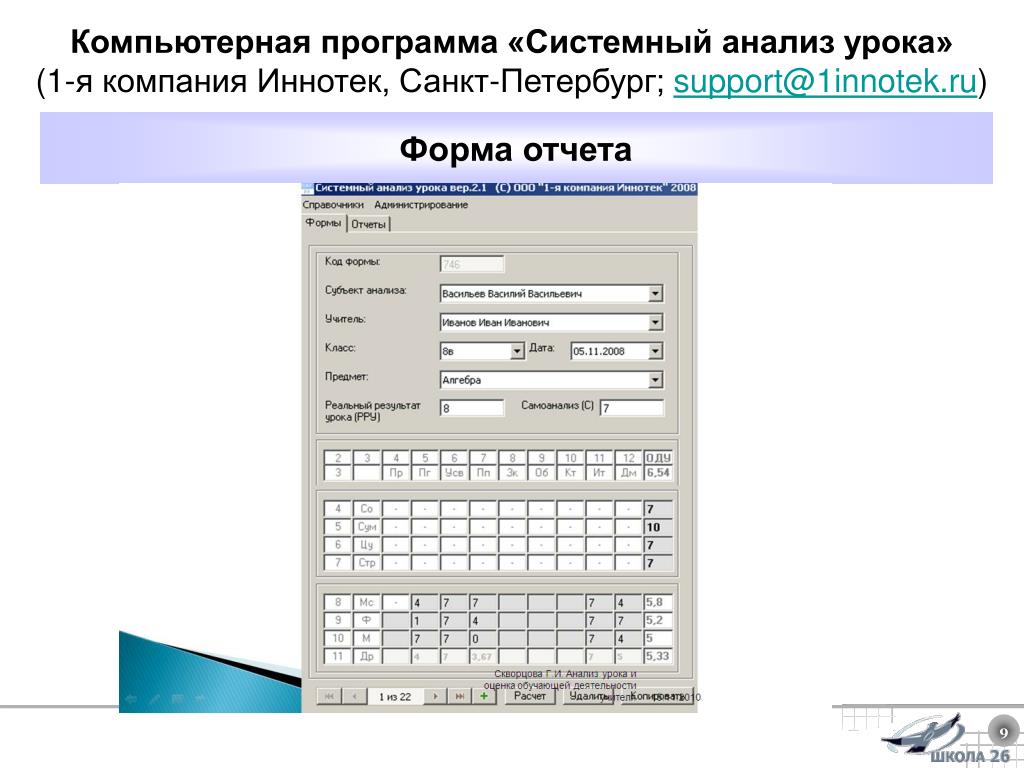Click the Др row label cell
The image size is (1024, 768).
pyautogui.click(x=366, y=656)
